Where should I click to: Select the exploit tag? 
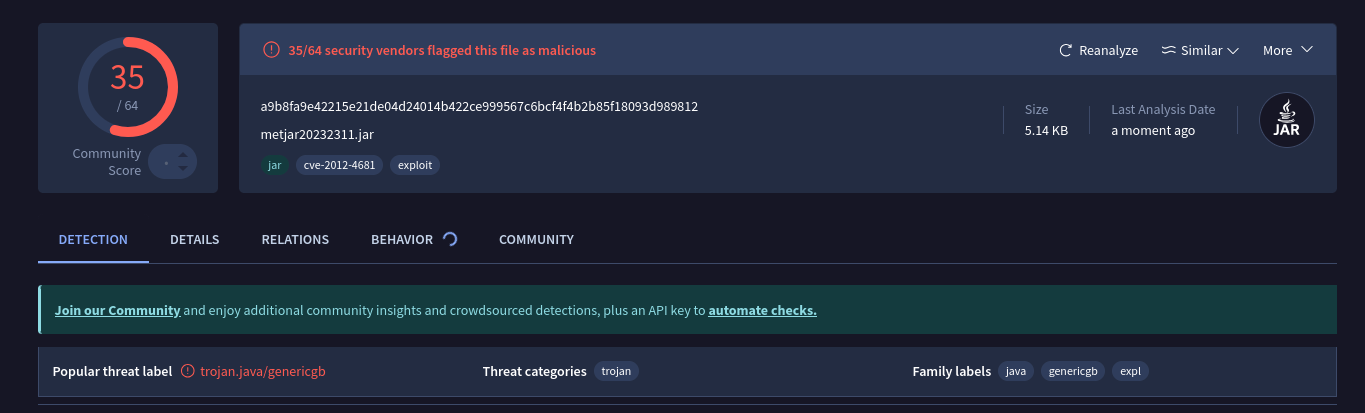point(415,165)
